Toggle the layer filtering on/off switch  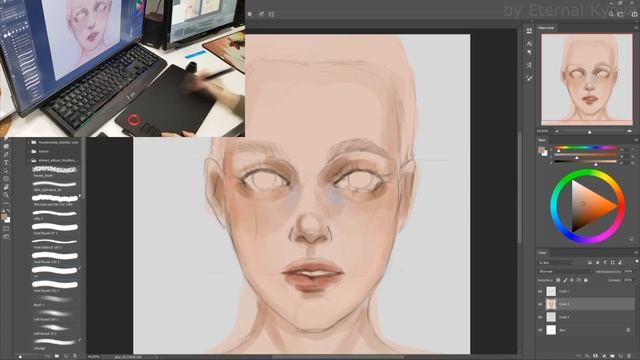pos(637,261)
